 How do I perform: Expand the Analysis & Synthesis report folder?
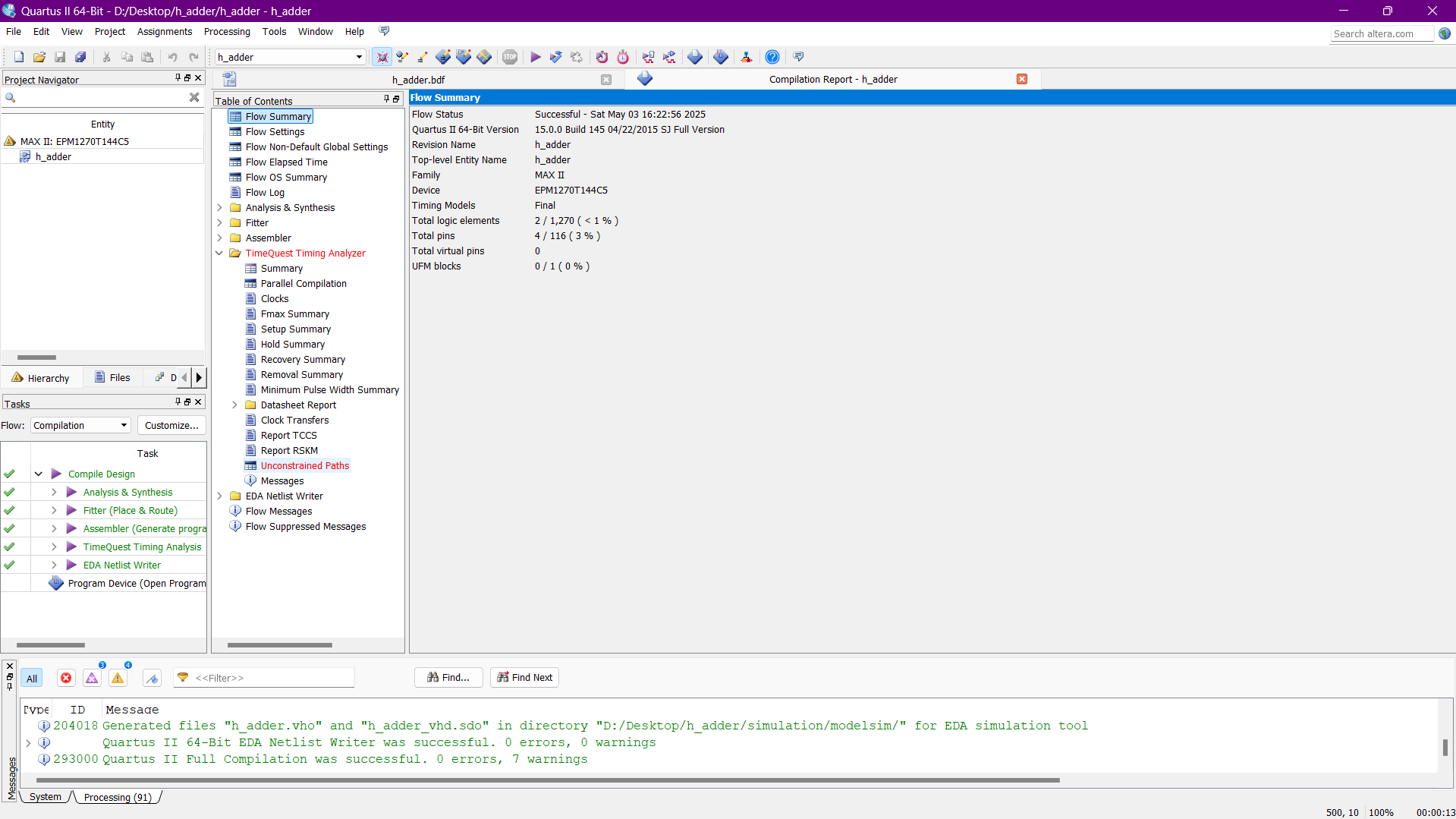(220, 207)
